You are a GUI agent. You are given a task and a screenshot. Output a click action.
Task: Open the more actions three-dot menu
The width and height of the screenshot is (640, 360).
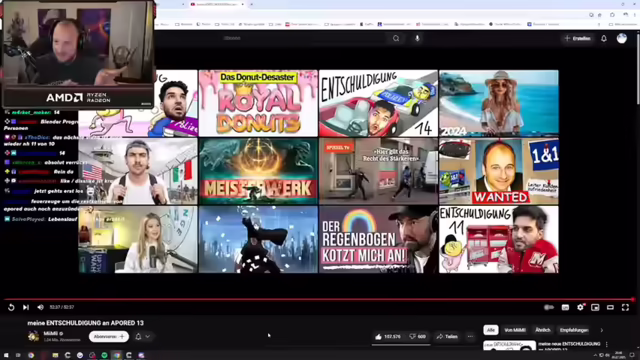470,336
